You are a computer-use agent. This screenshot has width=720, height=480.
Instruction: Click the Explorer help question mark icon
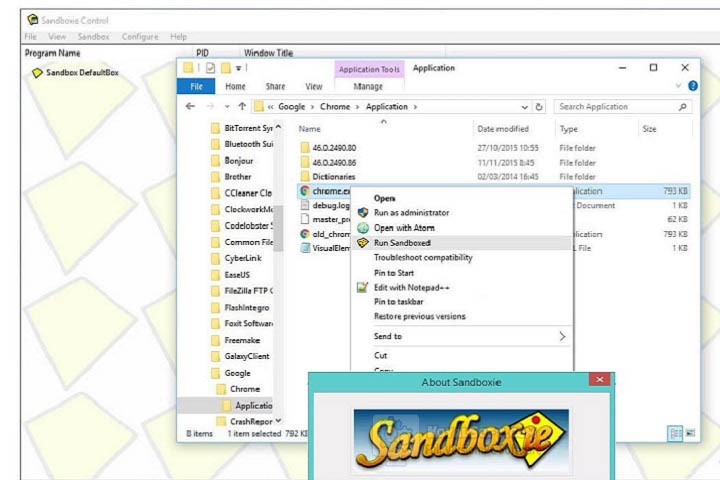click(x=692, y=86)
